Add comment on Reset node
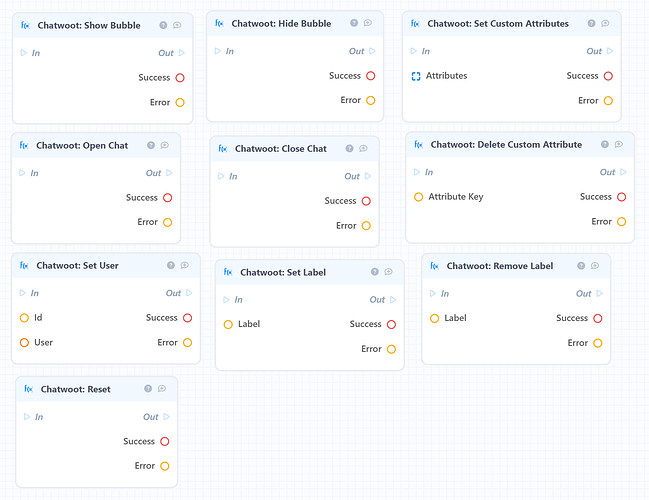 point(162,388)
